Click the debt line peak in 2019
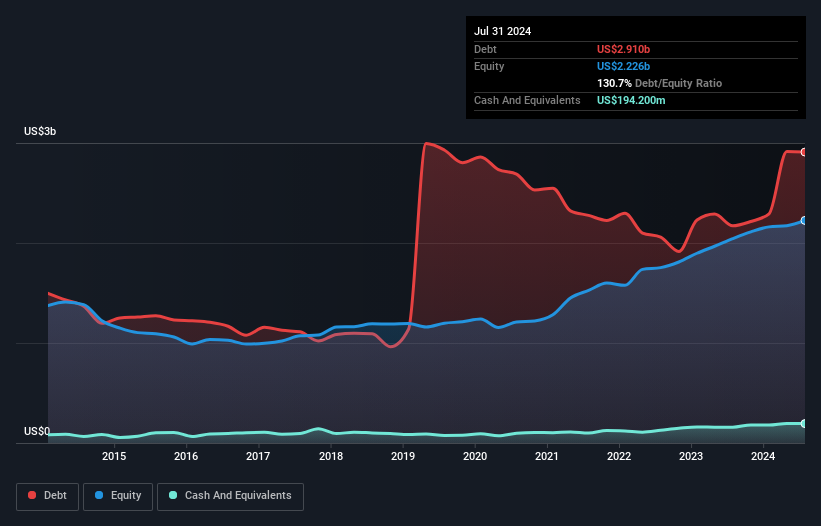The image size is (821, 526). tap(426, 143)
